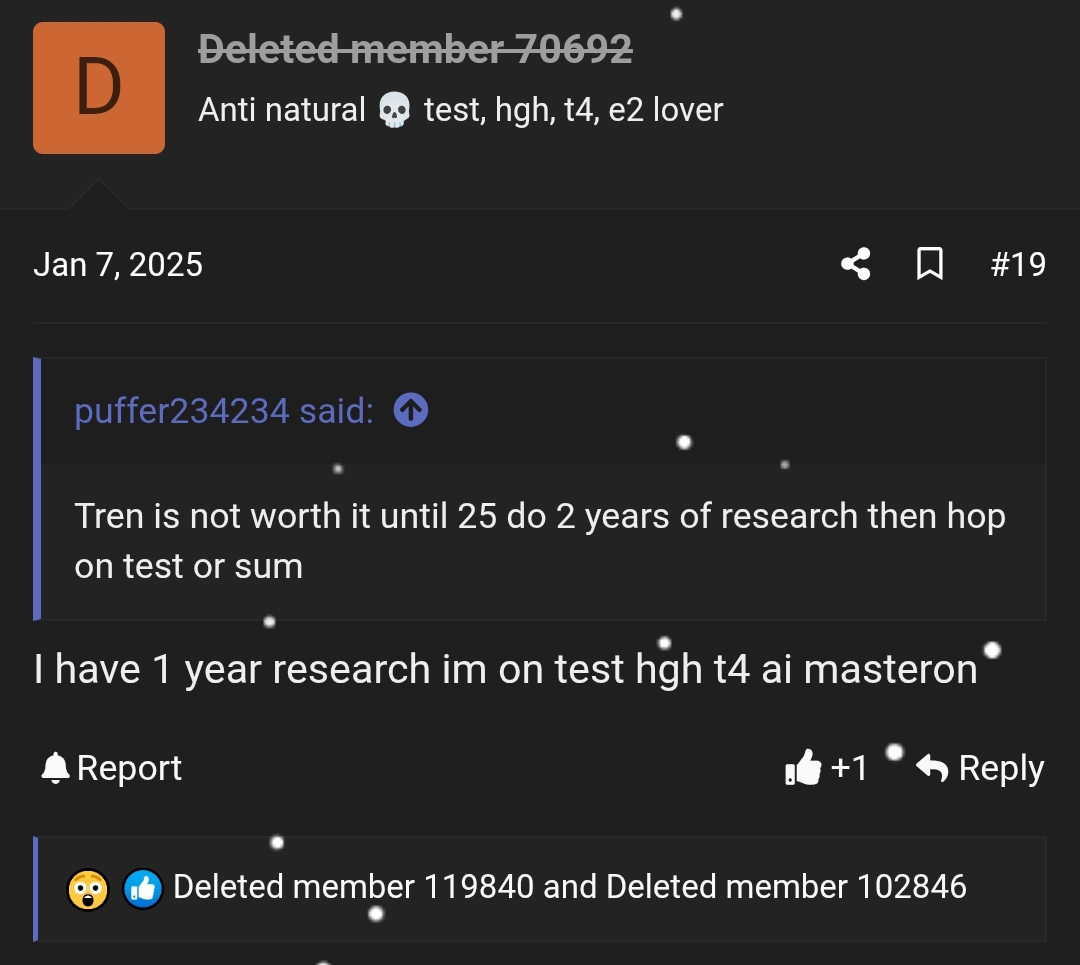Click the orange avatar with letter D

coord(98,87)
